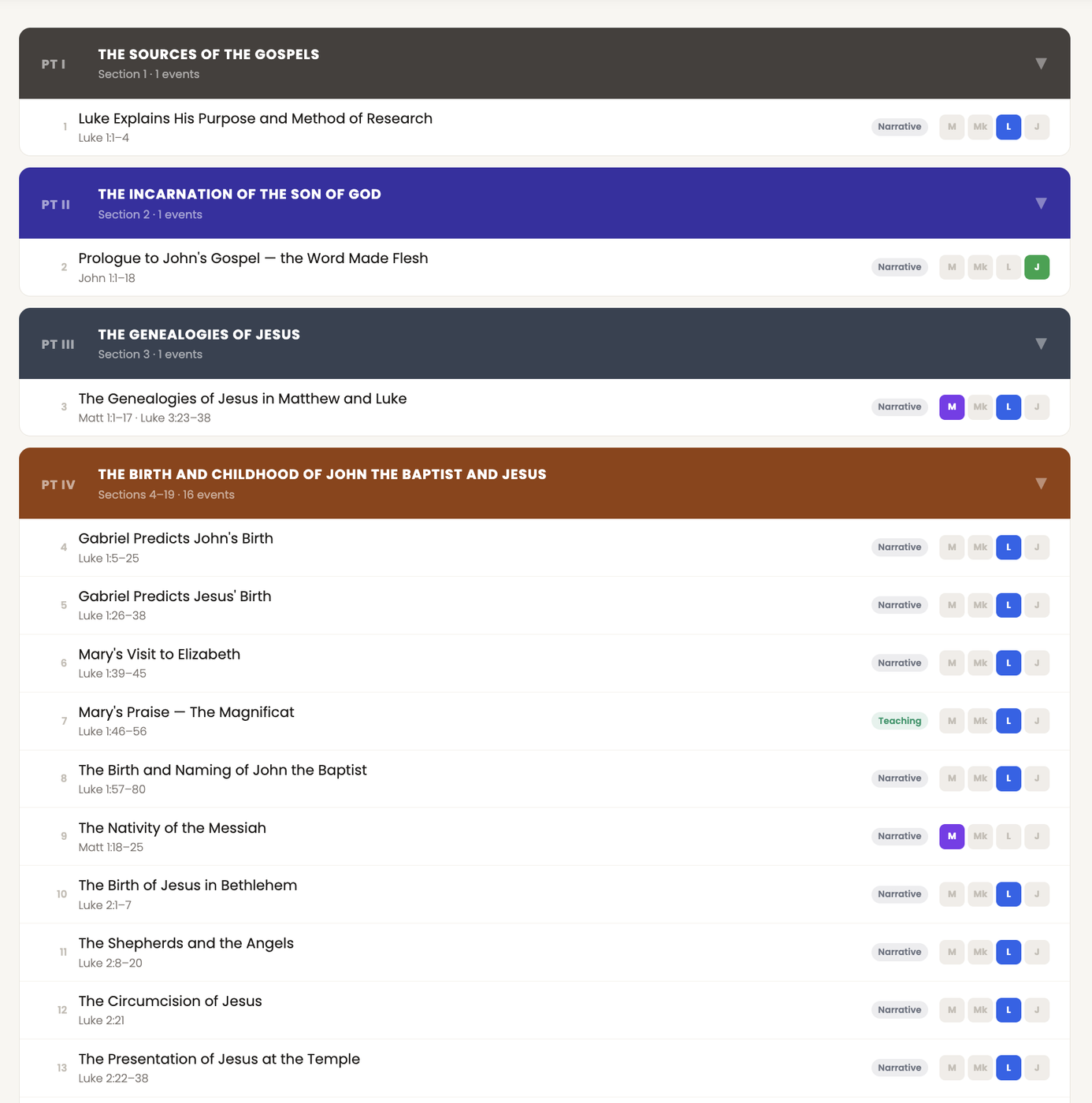Click the blue L badge for Luke Explains His Purpose
Image resolution: width=1092 pixels, height=1103 pixels.
[1008, 127]
